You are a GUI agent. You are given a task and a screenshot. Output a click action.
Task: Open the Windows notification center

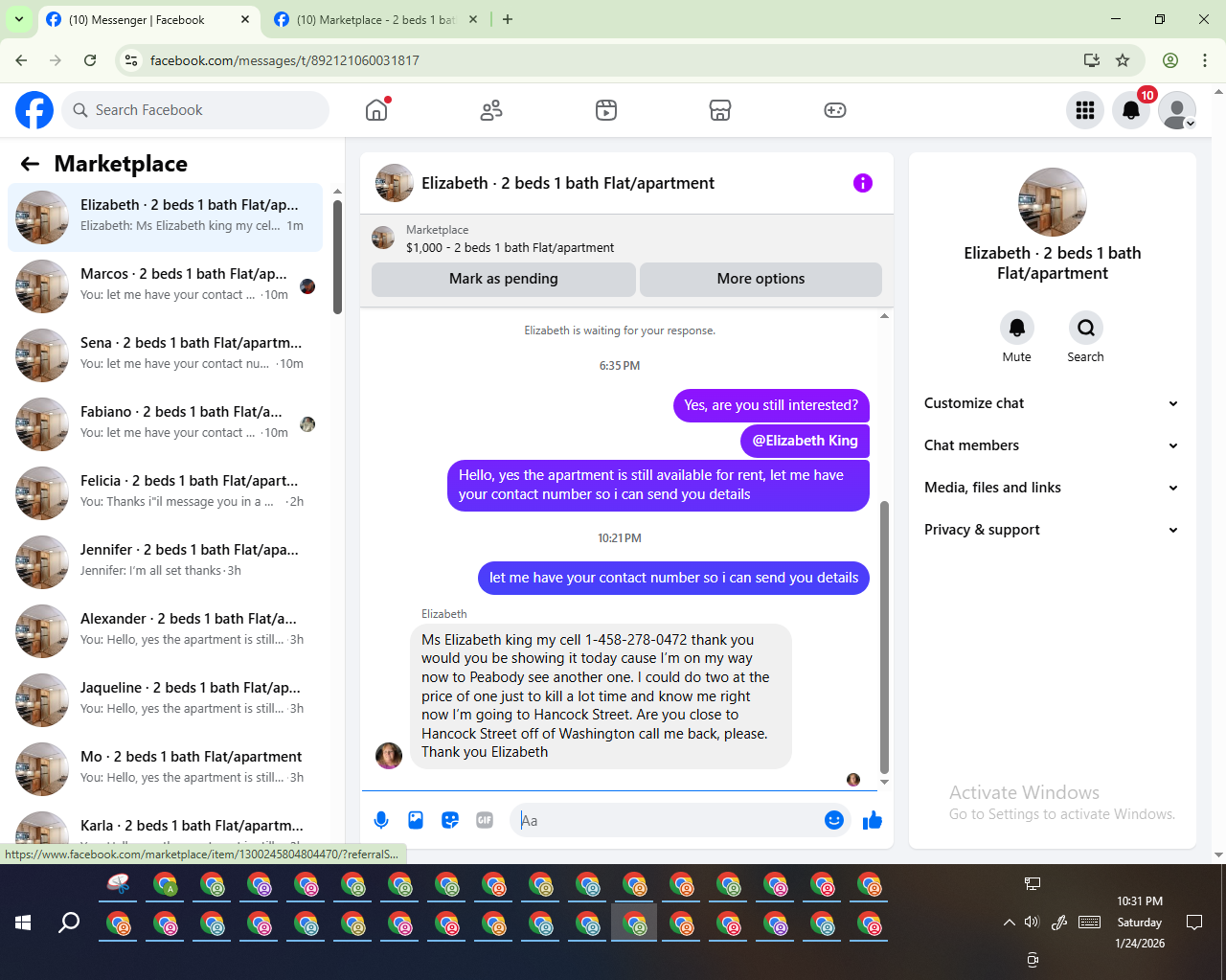point(1194,923)
